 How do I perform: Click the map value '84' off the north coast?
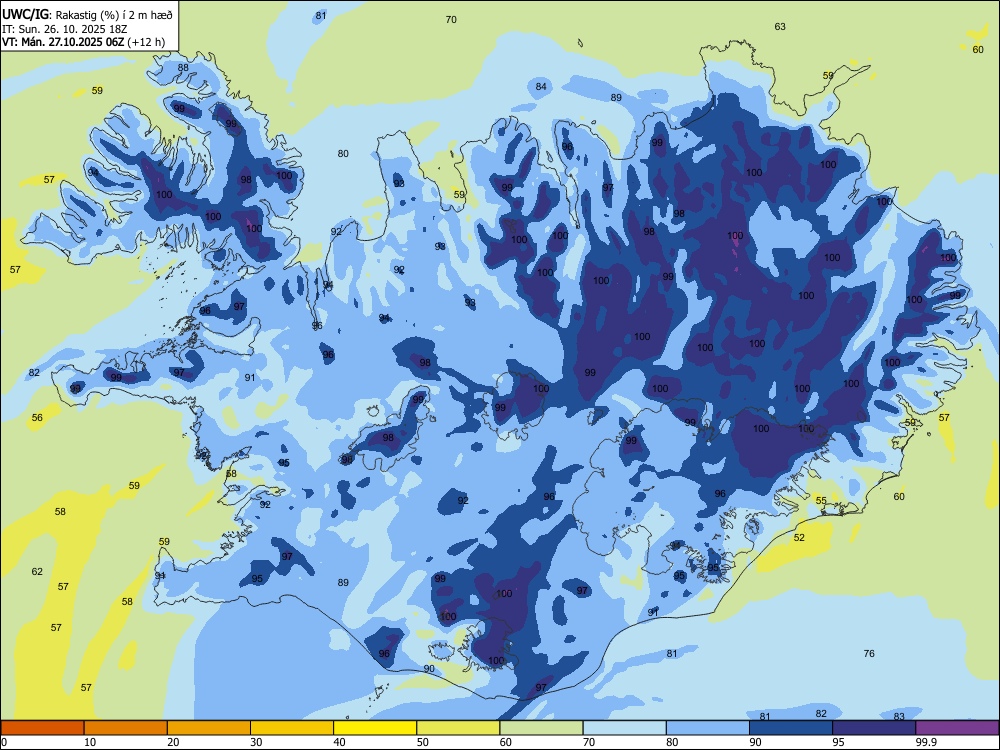[x=541, y=87]
